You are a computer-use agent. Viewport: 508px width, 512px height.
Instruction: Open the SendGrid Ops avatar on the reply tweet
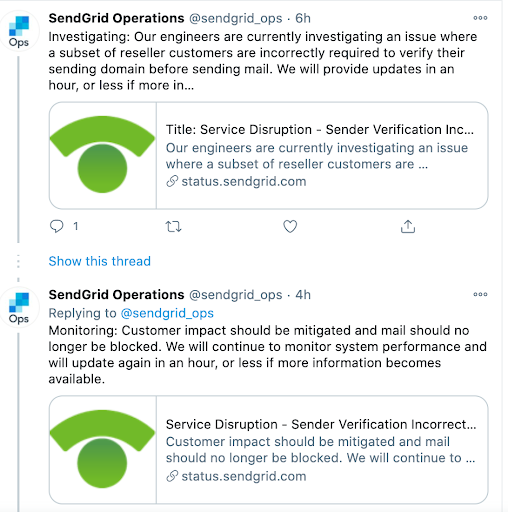[x=19, y=308]
